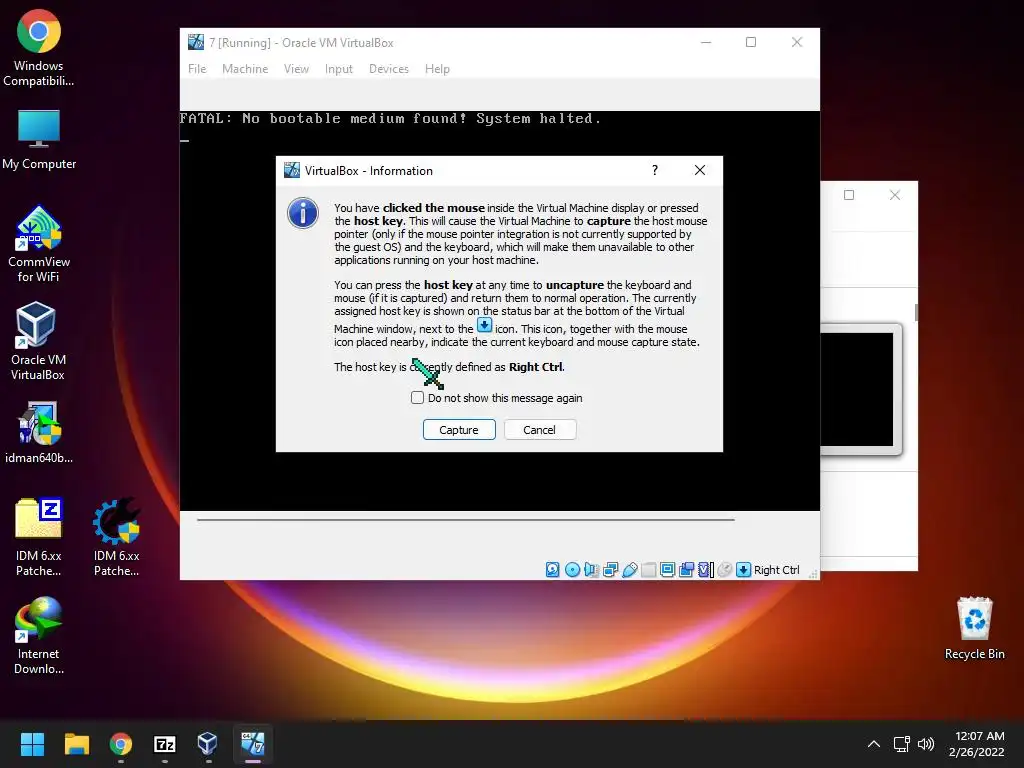Select the My Computer desktop icon
This screenshot has width=1024, height=768.
(x=39, y=140)
